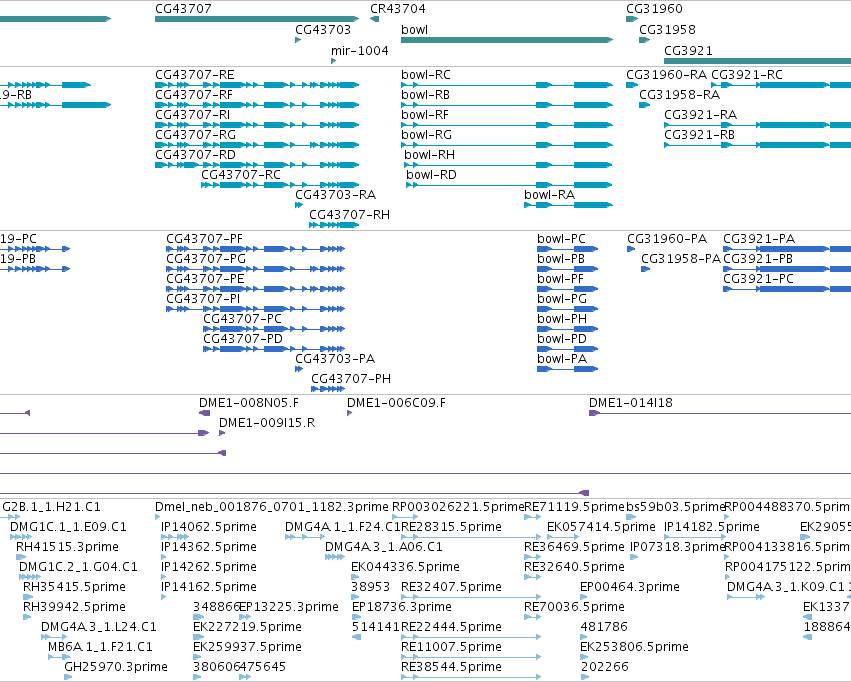This screenshot has width=851, height=682.
Task: Select EST EK057414.5prime
Action: point(601,527)
